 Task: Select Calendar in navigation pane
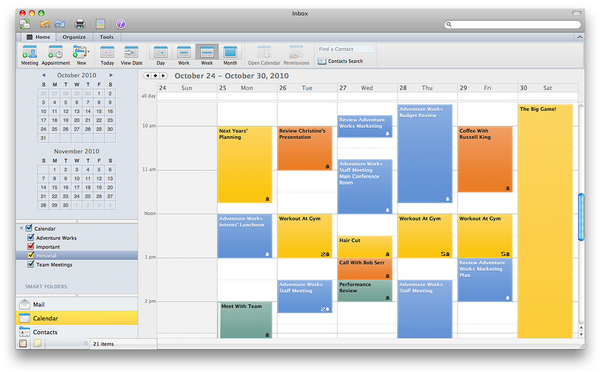pos(77,318)
